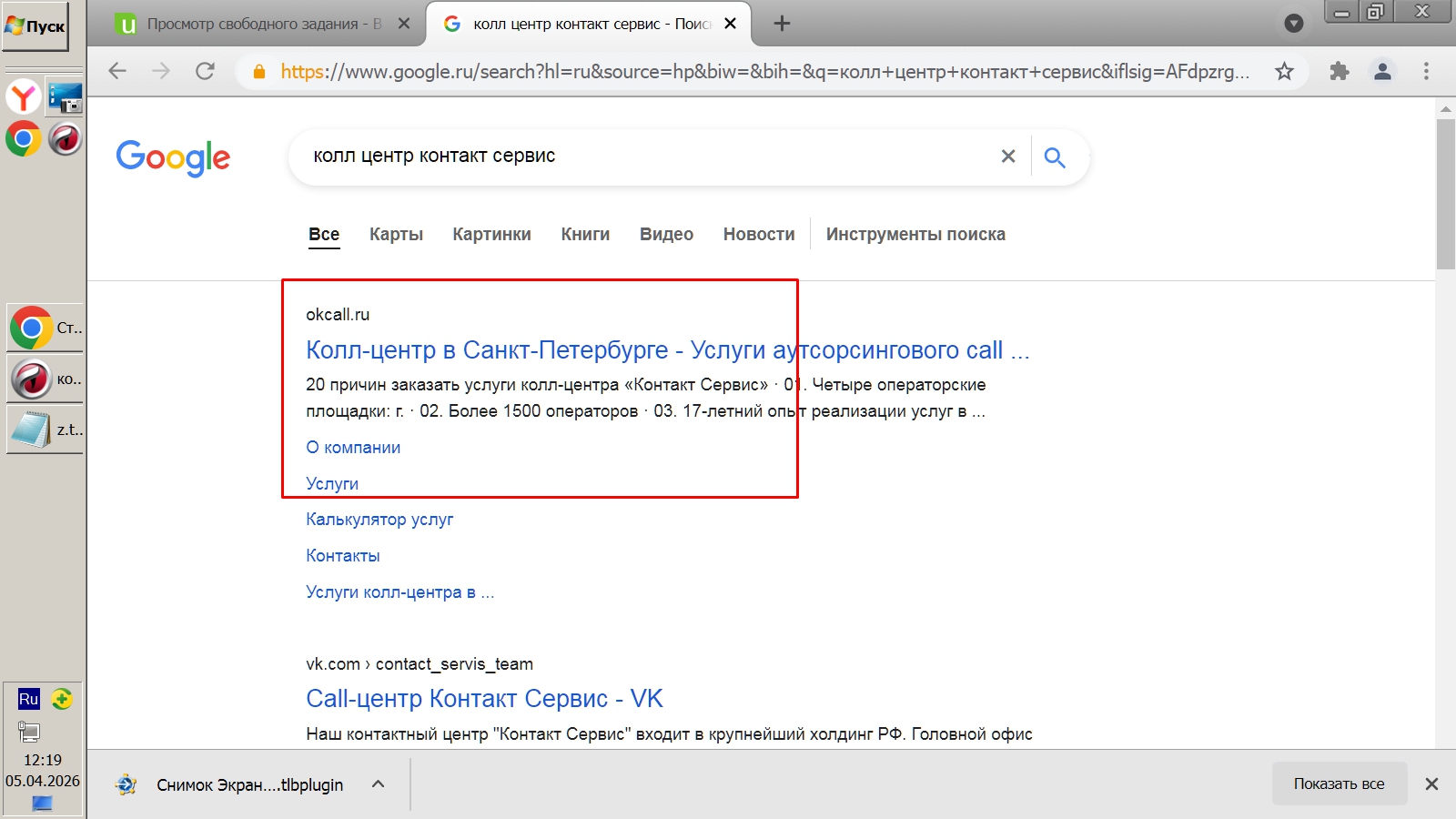This screenshot has height=819, width=1456.
Task: Open 'Call-центр Контакт Сервис - VK' result
Action: 484,699
